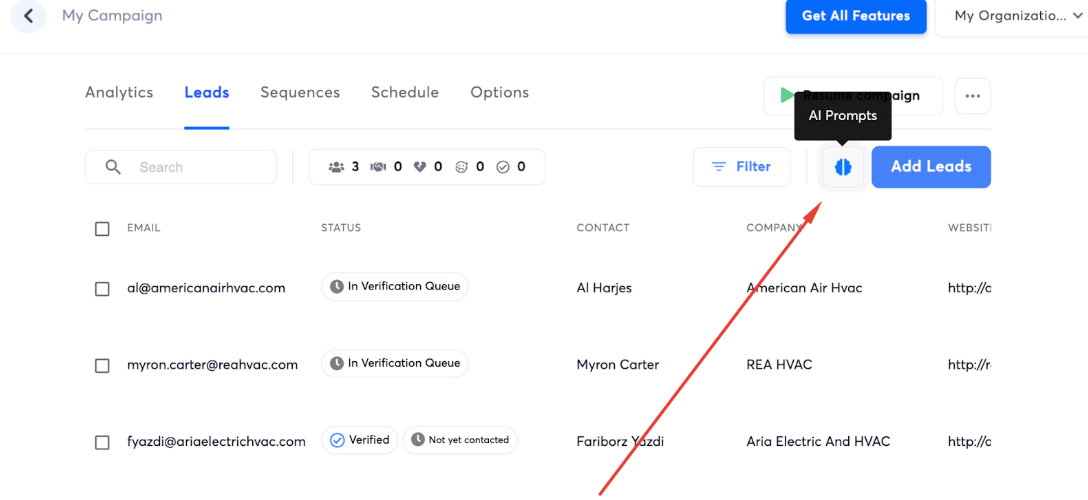Click company Aria Electric And HVAC

tap(818, 442)
